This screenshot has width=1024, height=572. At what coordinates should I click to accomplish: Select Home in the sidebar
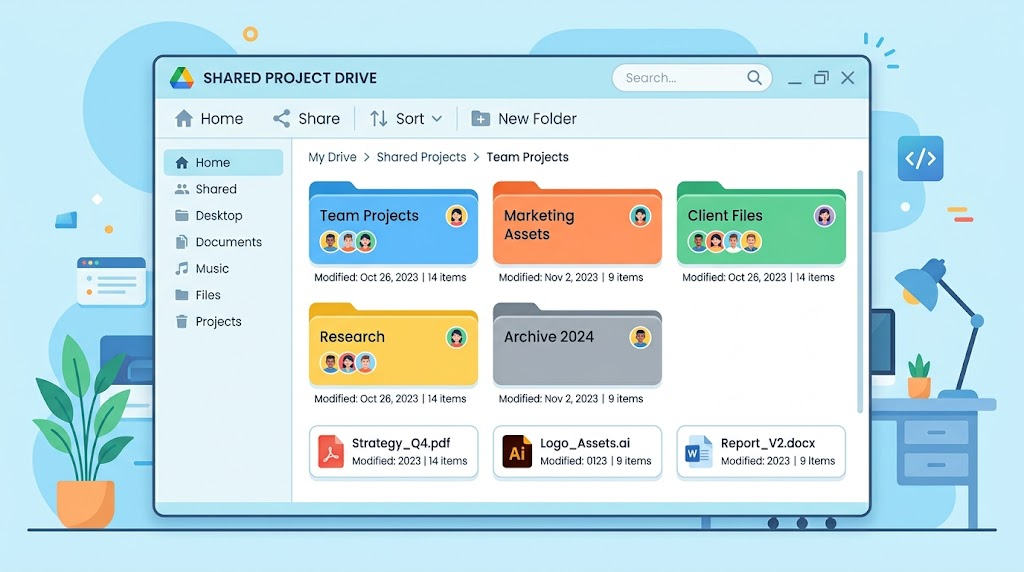coord(223,162)
